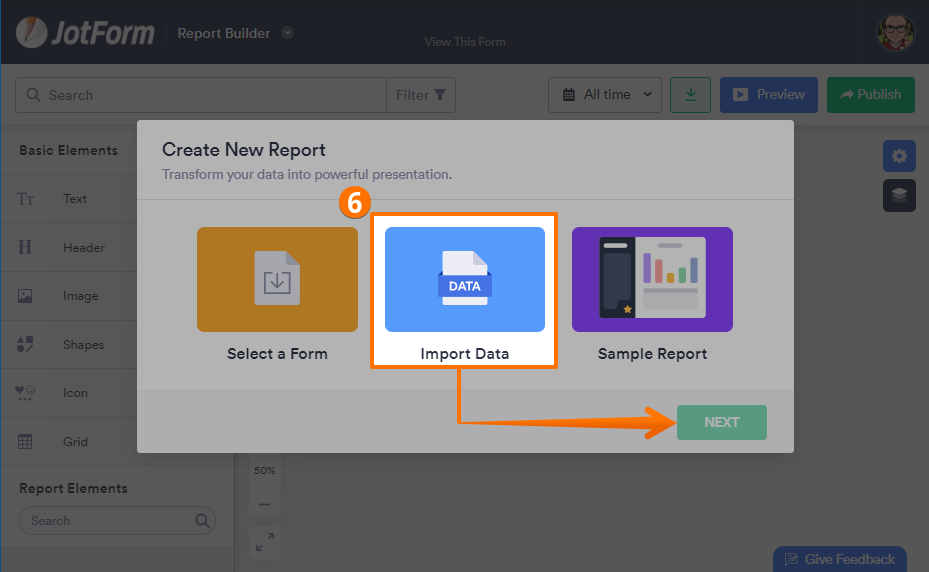Viewport: 929px width, 572px height.
Task: Open the Report Builder dropdown arrow
Action: [288, 33]
